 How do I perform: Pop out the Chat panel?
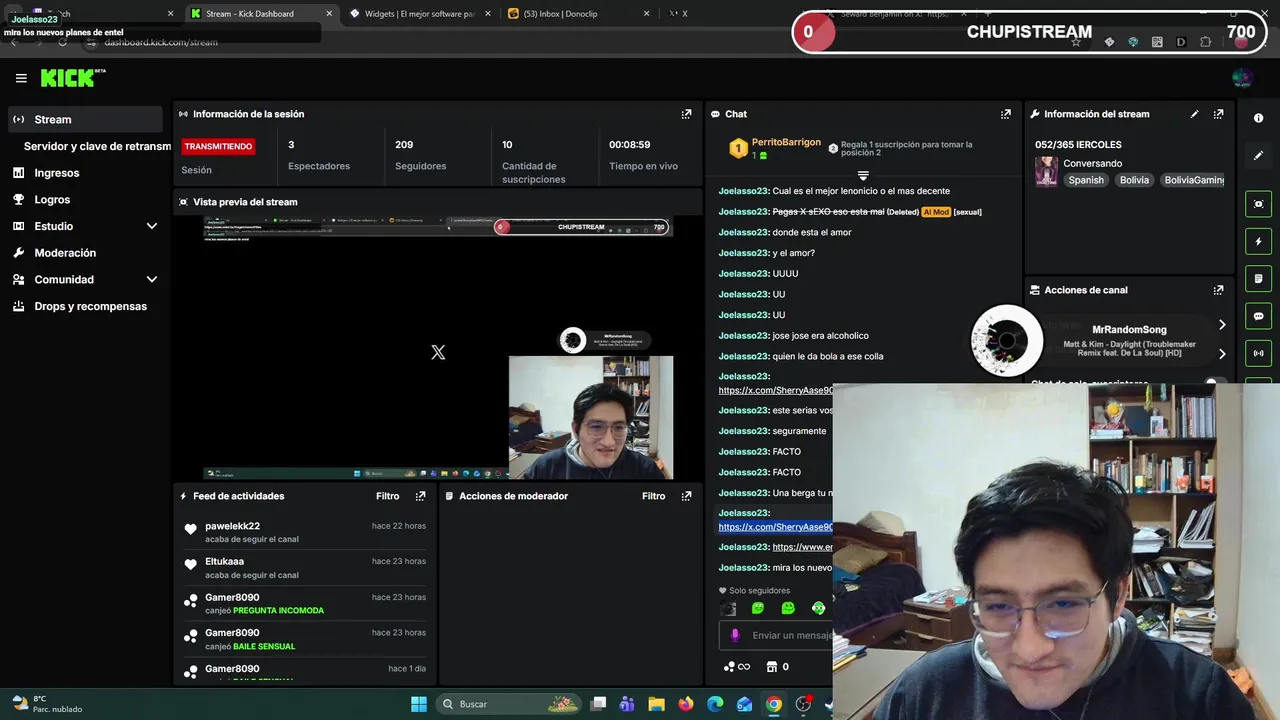pos(1005,114)
